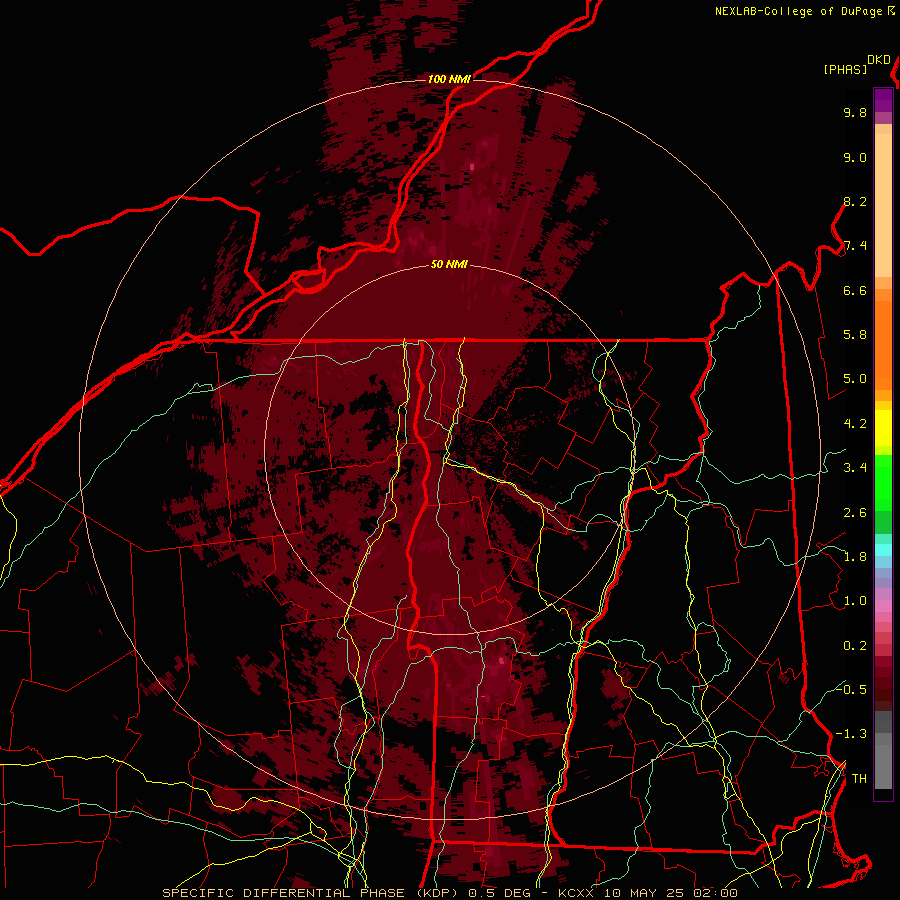Click the 0.2 legend value
The image size is (900, 900).
pos(855,646)
